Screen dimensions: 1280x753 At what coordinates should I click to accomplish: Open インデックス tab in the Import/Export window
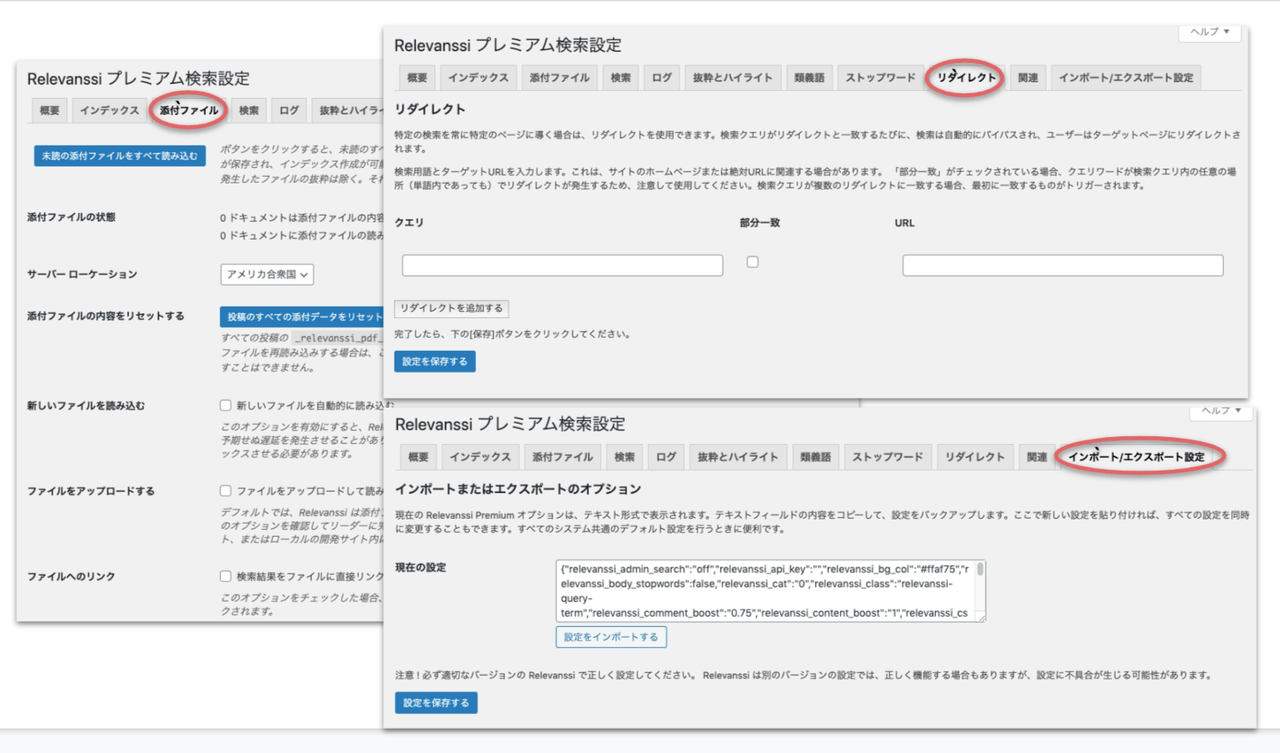point(480,457)
